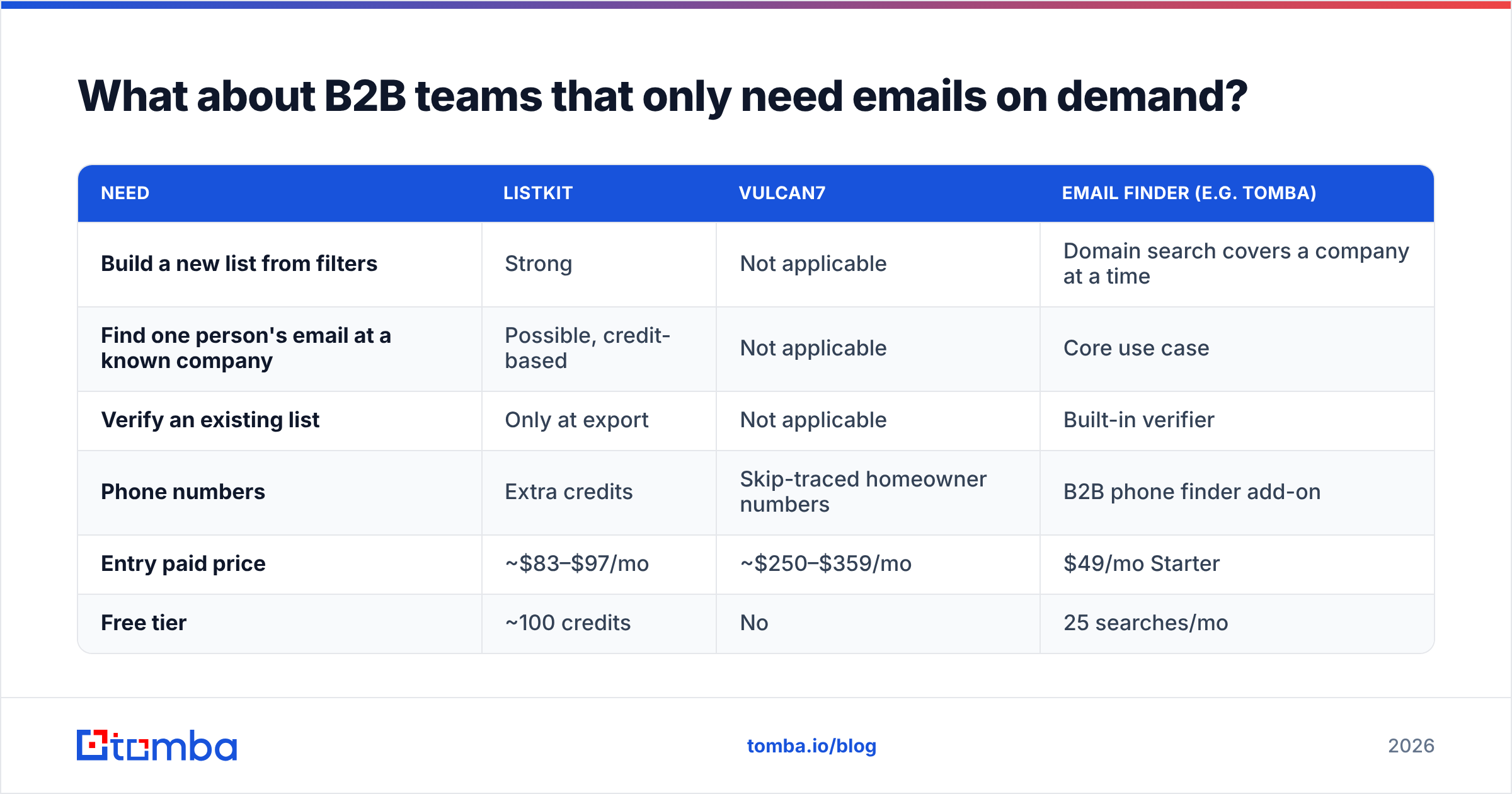Image resolution: width=1512 pixels, height=794 pixels.
Task: Click the VULCAN7 column header
Action: pos(782,193)
